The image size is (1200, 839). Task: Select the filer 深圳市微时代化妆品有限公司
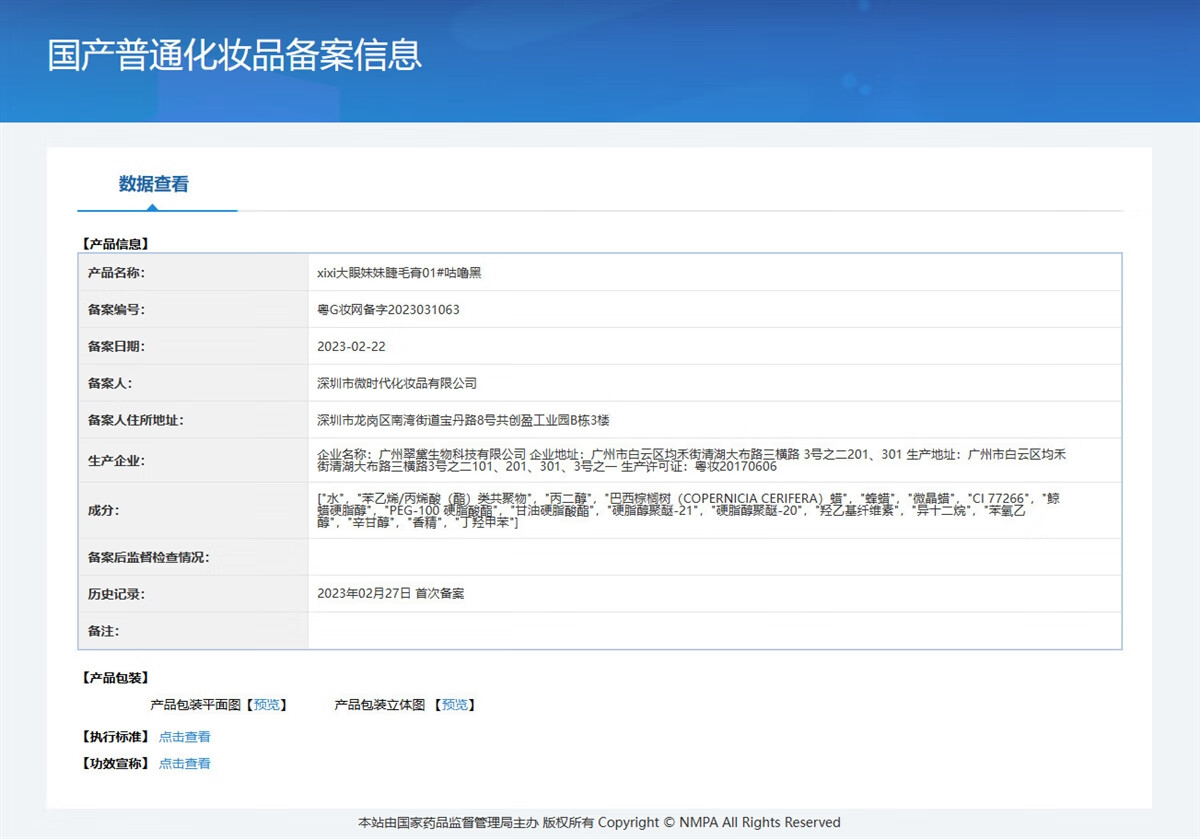(x=397, y=383)
